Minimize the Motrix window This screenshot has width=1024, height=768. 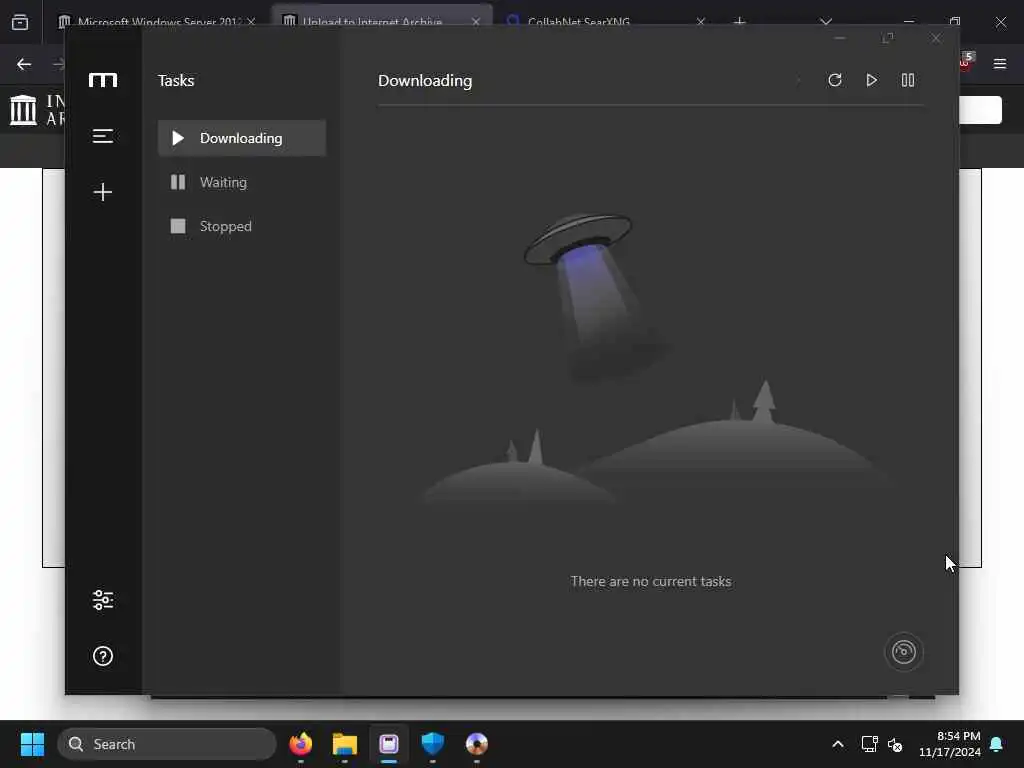coord(840,39)
